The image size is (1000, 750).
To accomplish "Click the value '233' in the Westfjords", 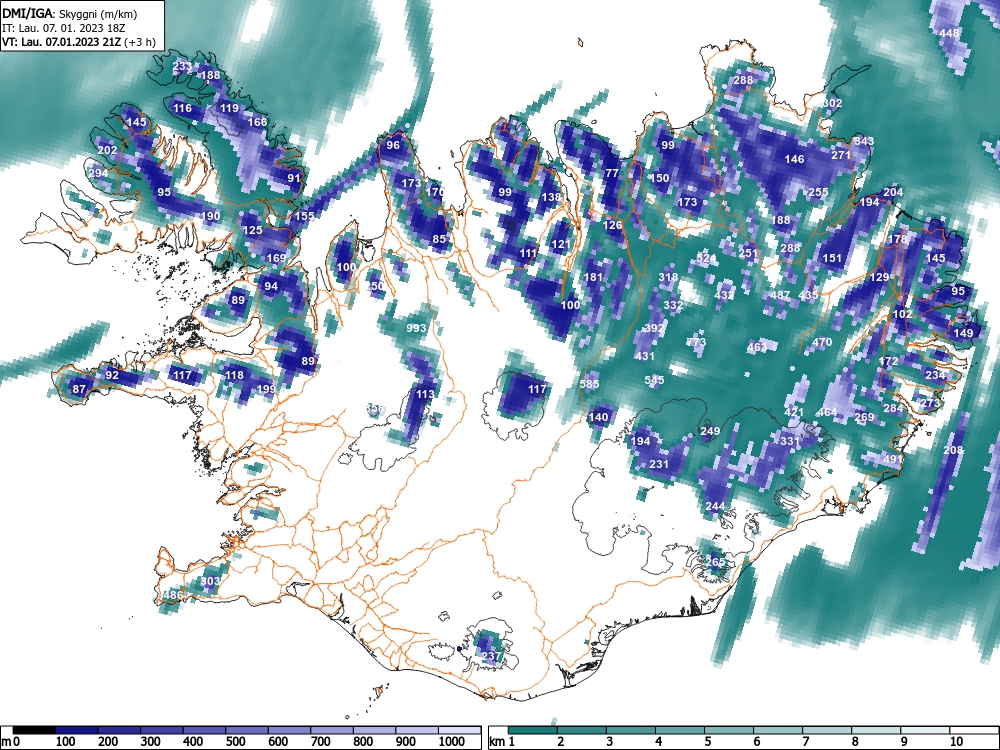I will tap(182, 66).
